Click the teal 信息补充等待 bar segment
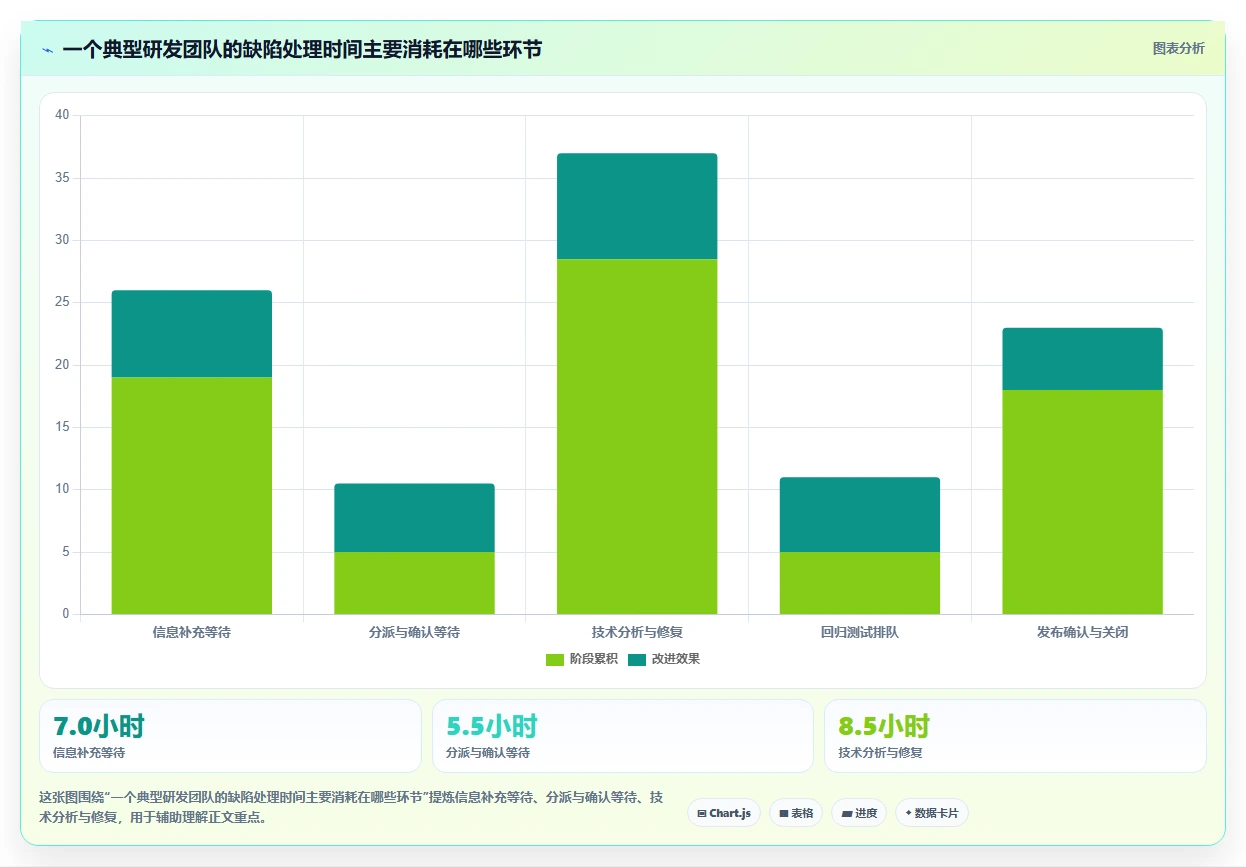The width and height of the screenshot is (1246, 867). pos(192,333)
